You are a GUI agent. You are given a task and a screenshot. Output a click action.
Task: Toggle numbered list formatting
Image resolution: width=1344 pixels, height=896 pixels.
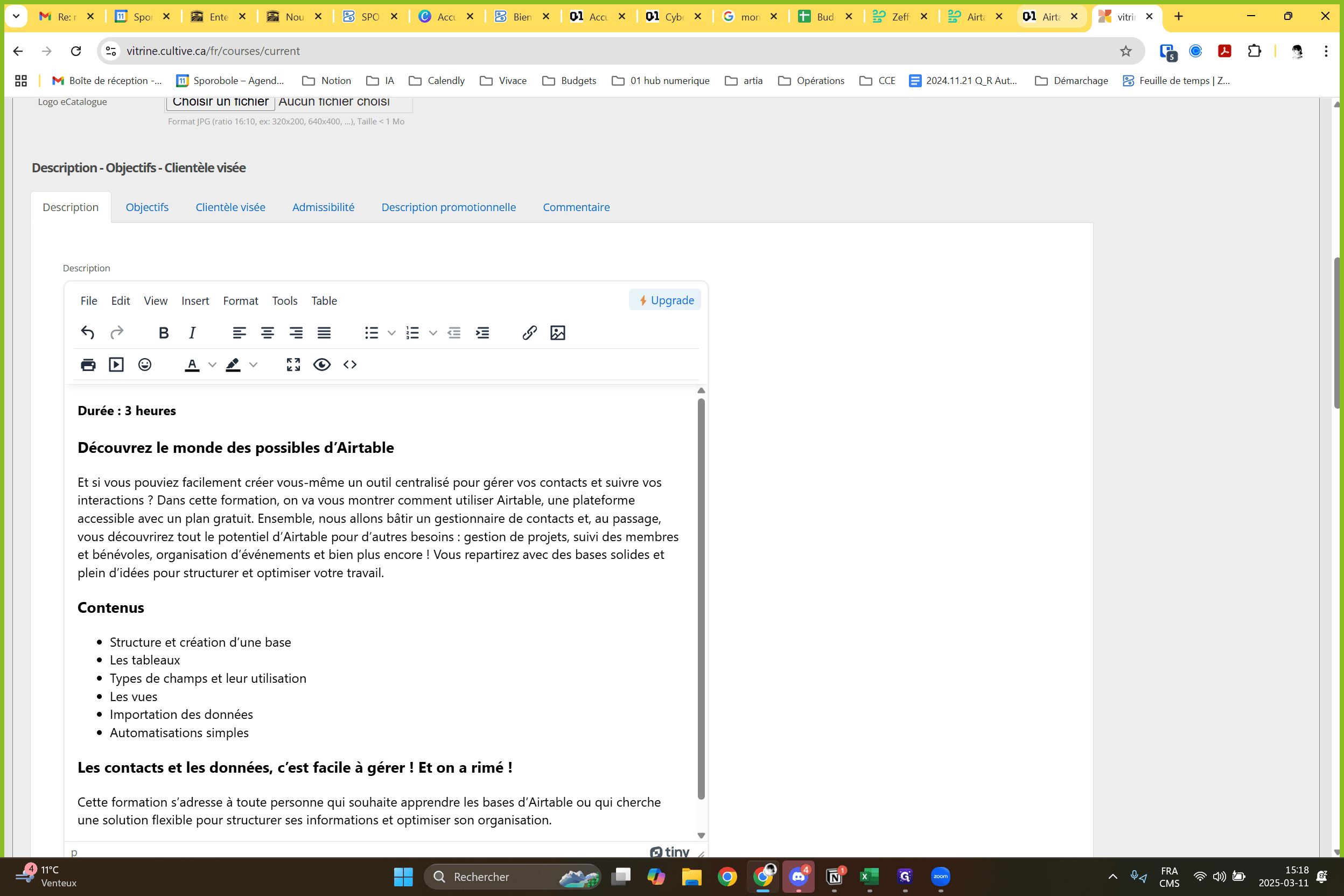tap(412, 333)
